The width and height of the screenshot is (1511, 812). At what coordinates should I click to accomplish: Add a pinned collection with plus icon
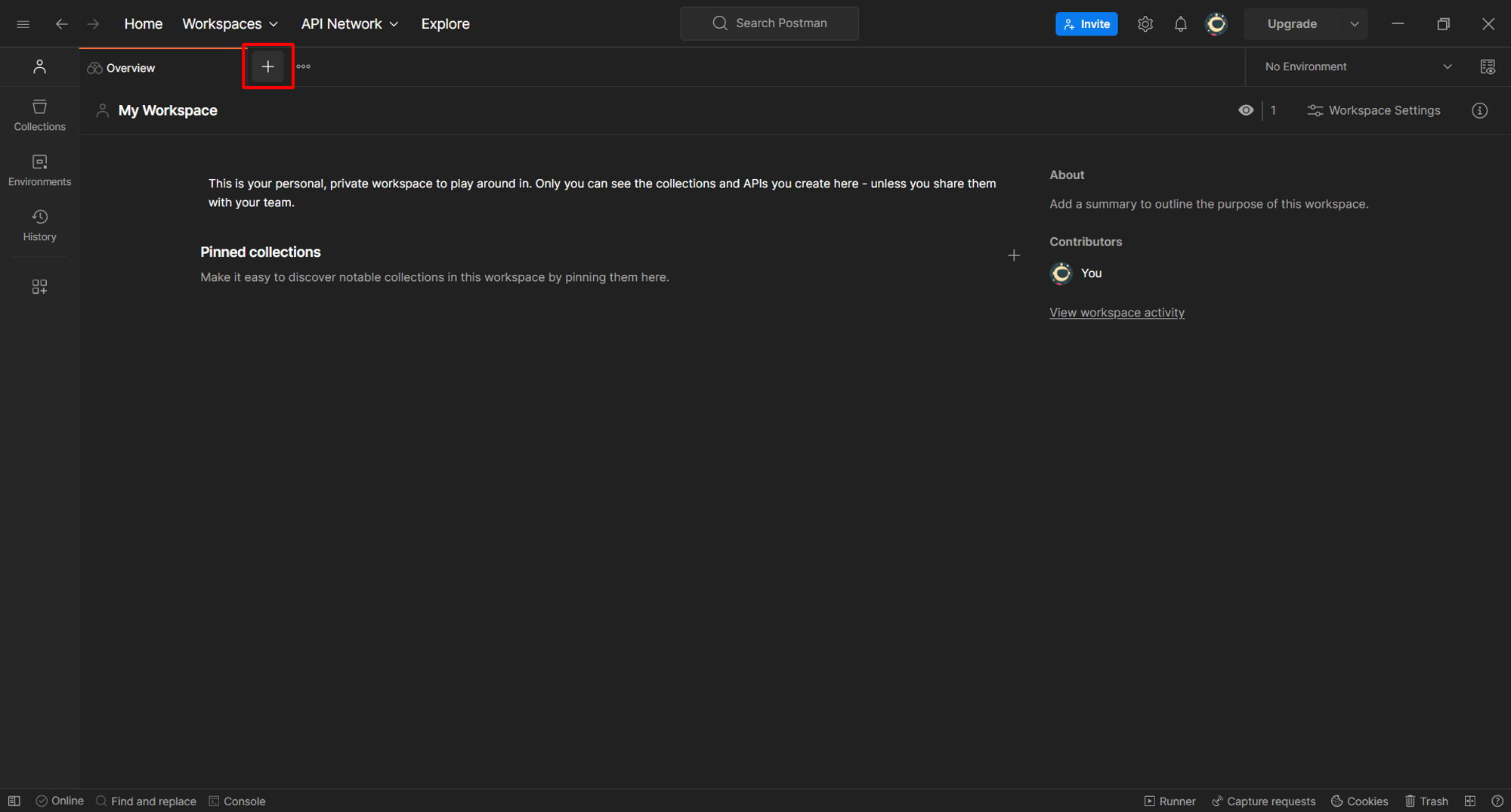pyautogui.click(x=1014, y=255)
